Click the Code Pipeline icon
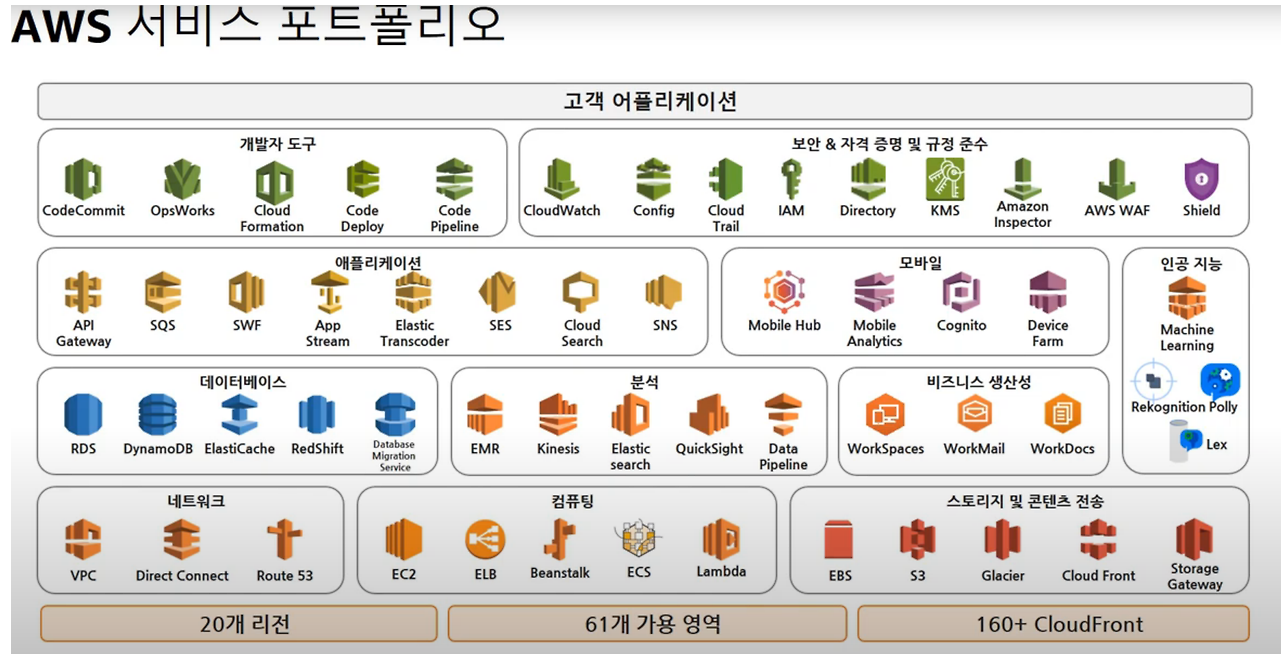 point(454,180)
